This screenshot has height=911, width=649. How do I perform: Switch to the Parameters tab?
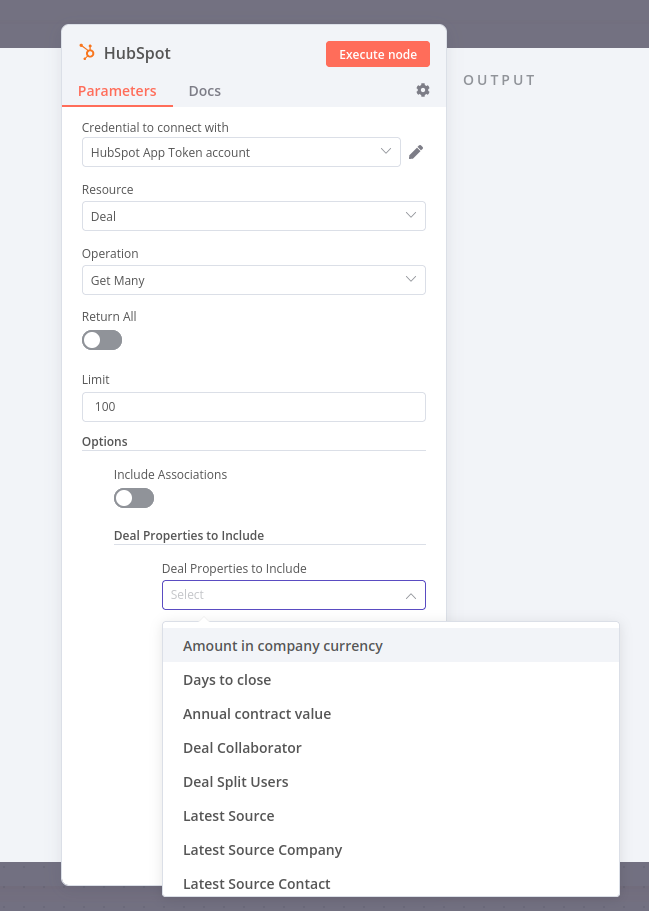tap(117, 90)
